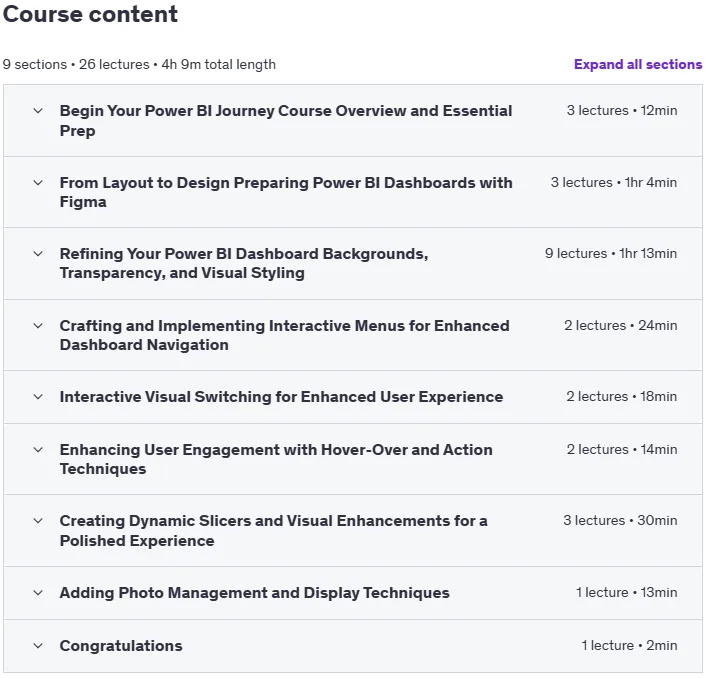Open 'Creating Dynamic Slicers and Visual Enhancements' title
707x678 pixels.
(274, 531)
